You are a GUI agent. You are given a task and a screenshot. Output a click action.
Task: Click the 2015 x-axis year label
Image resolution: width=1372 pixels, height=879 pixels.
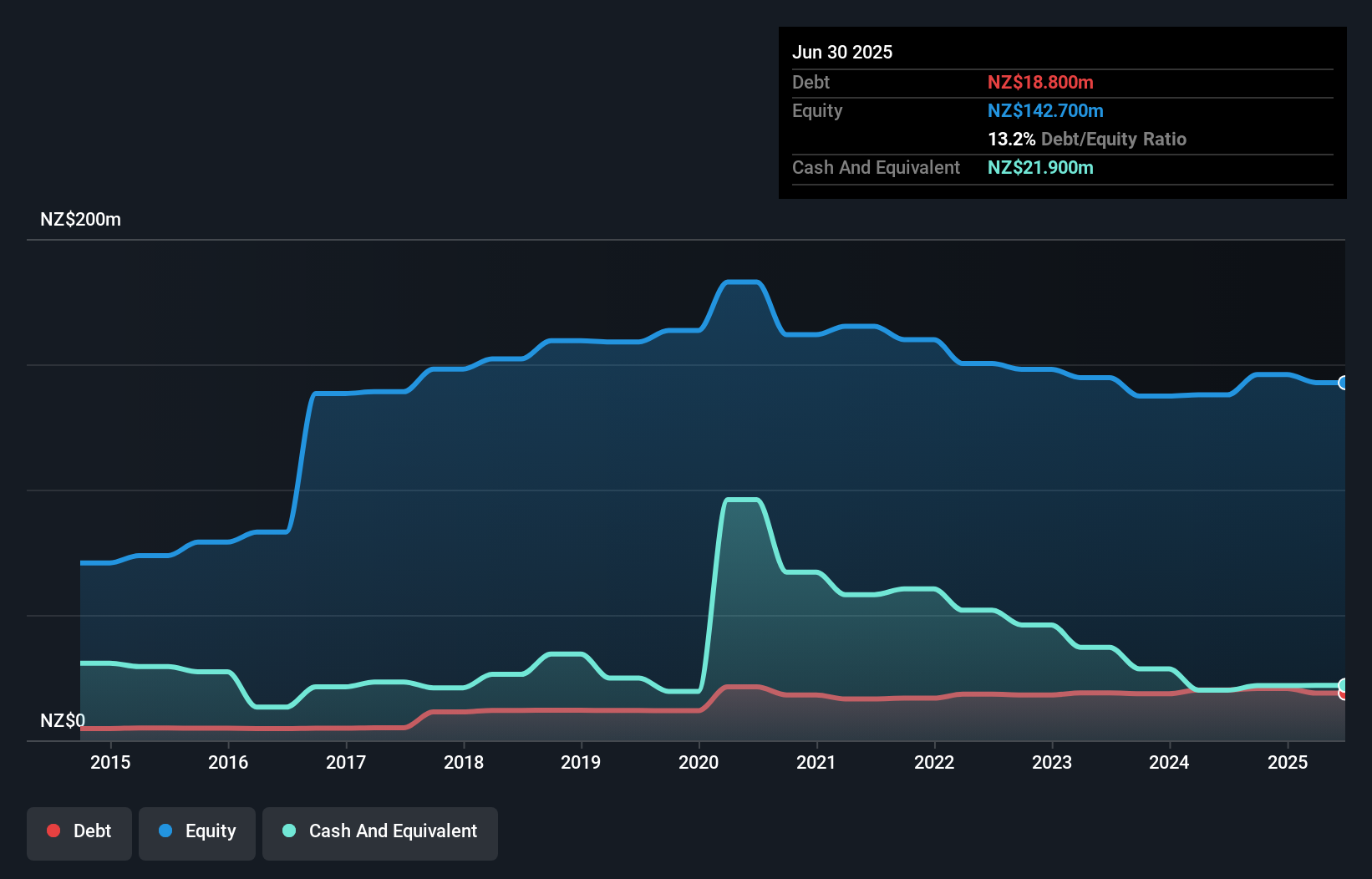110,762
